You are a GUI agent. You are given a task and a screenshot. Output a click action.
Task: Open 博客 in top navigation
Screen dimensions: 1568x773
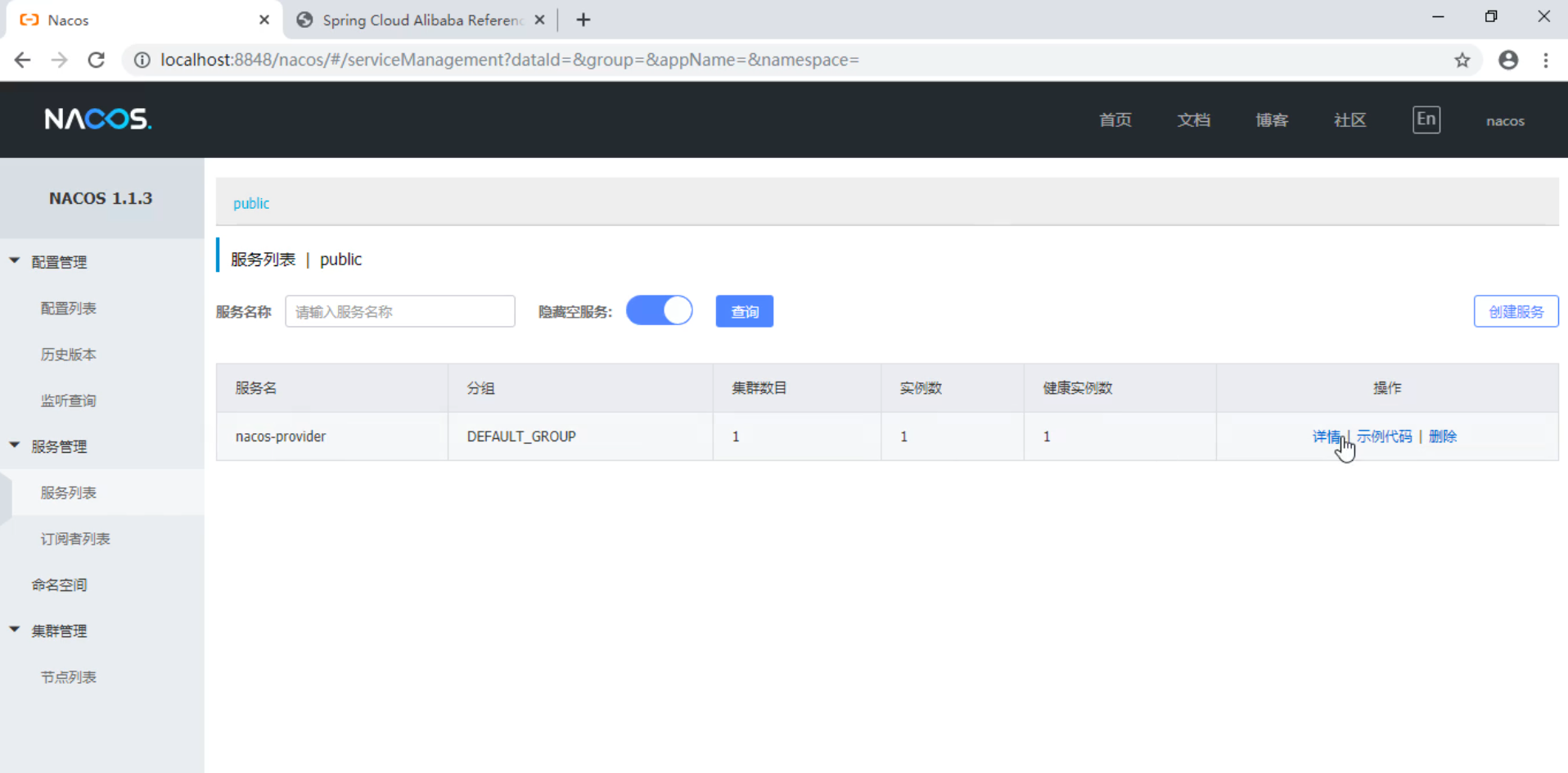1272,120
